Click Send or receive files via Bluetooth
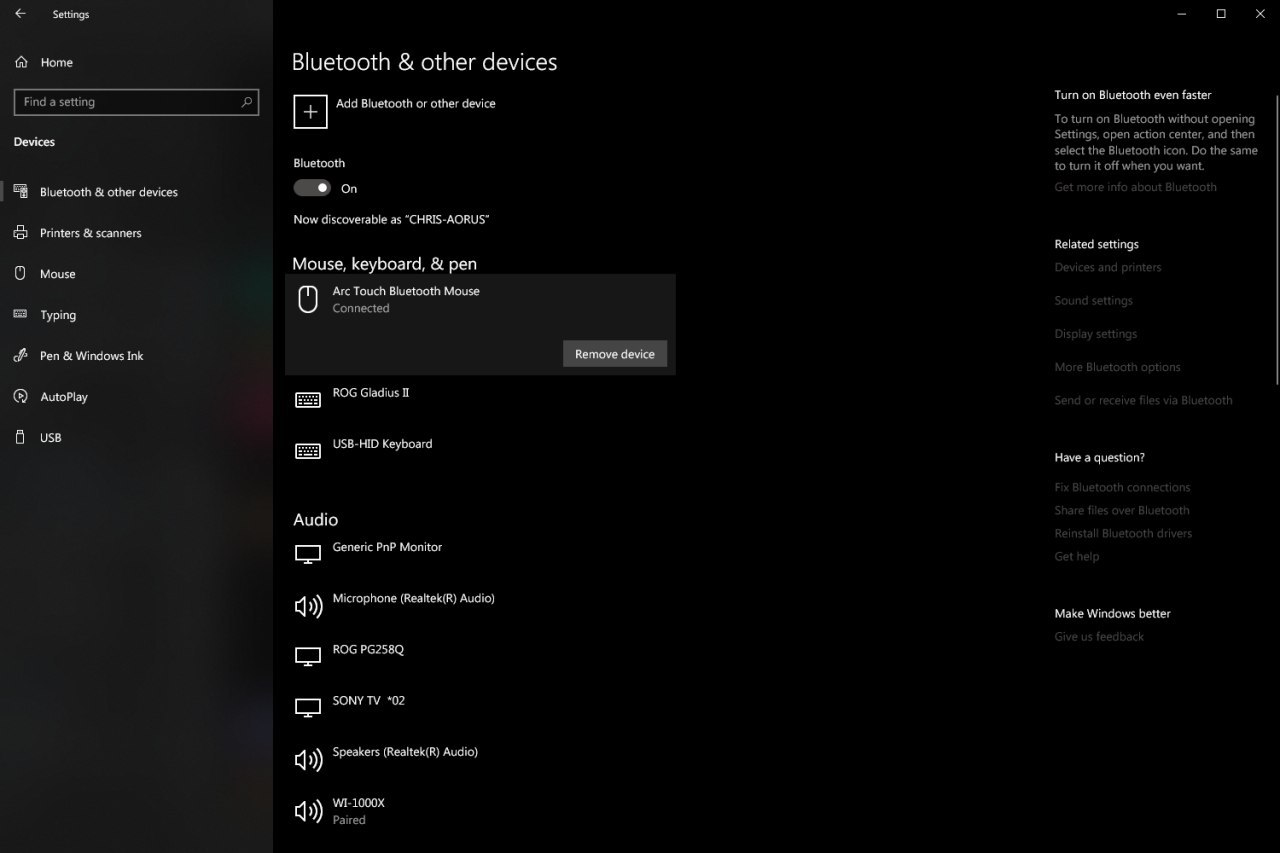This screenshot has width=1280, height=853. (x=1143, y=400)
